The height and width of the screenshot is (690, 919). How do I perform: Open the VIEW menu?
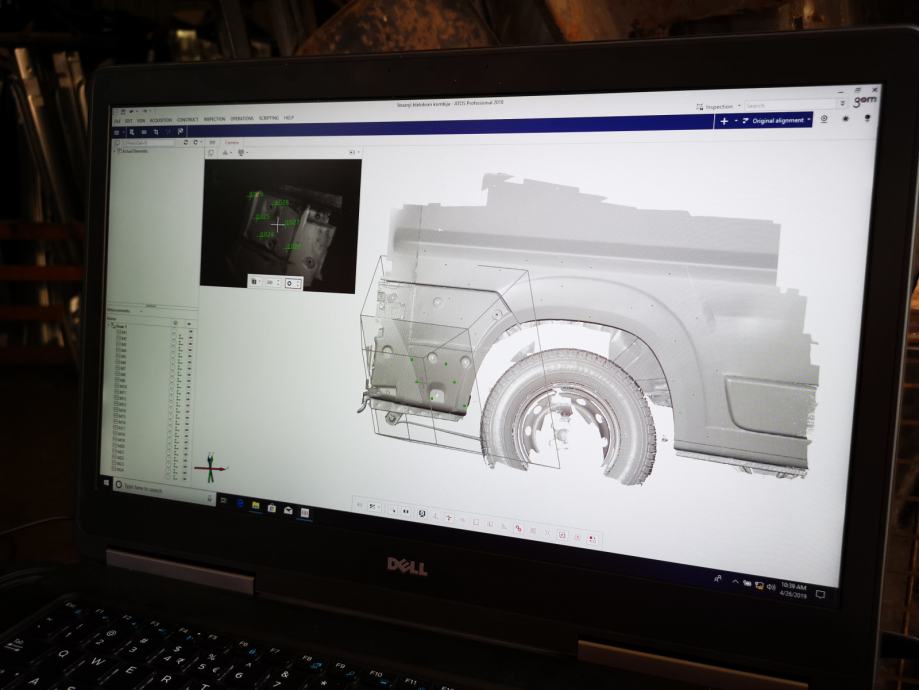point(141,120)
